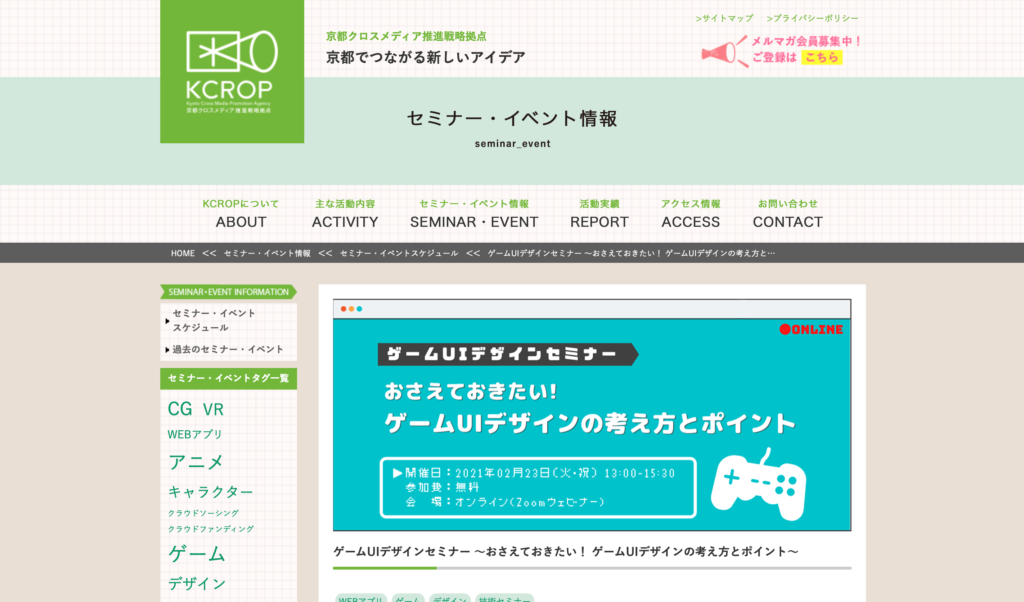Viewport: 1024px width, 602px height.
Task: Select the sidebar ゲーム tag
Action: pyautogui.click(x=197, y=554)
